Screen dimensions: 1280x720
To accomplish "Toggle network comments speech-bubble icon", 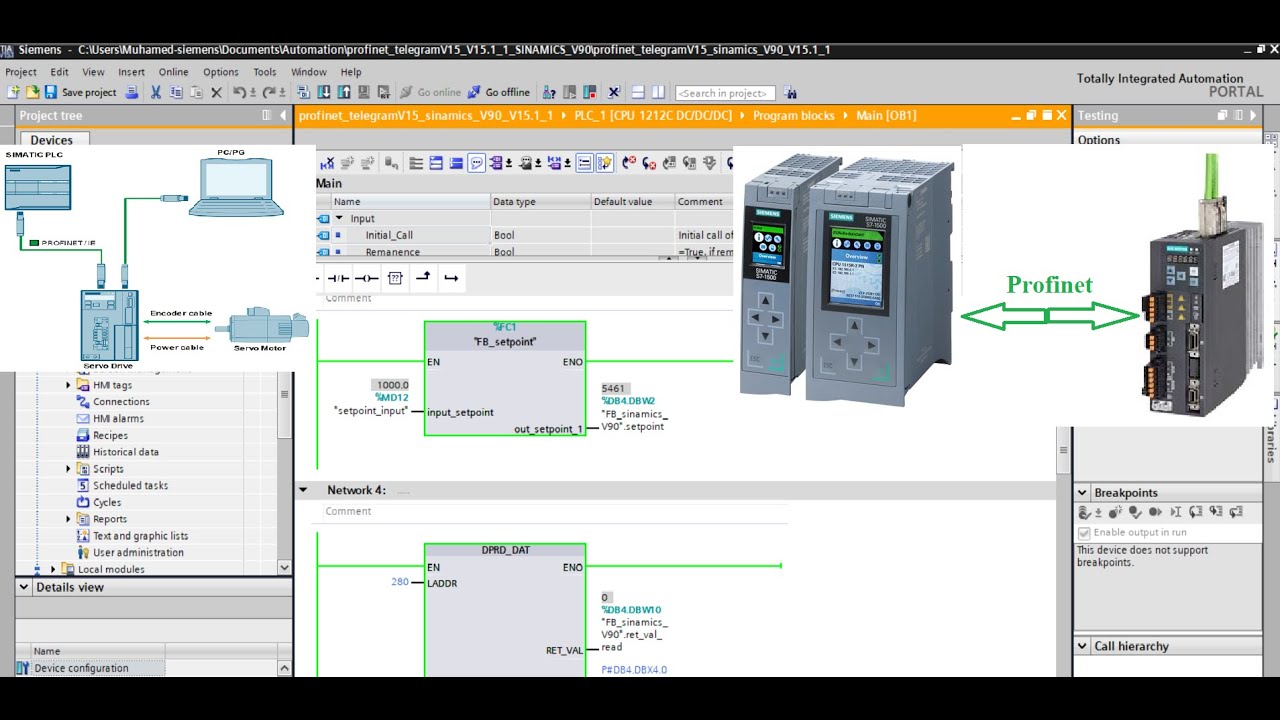I will click(x=476, y=163).
